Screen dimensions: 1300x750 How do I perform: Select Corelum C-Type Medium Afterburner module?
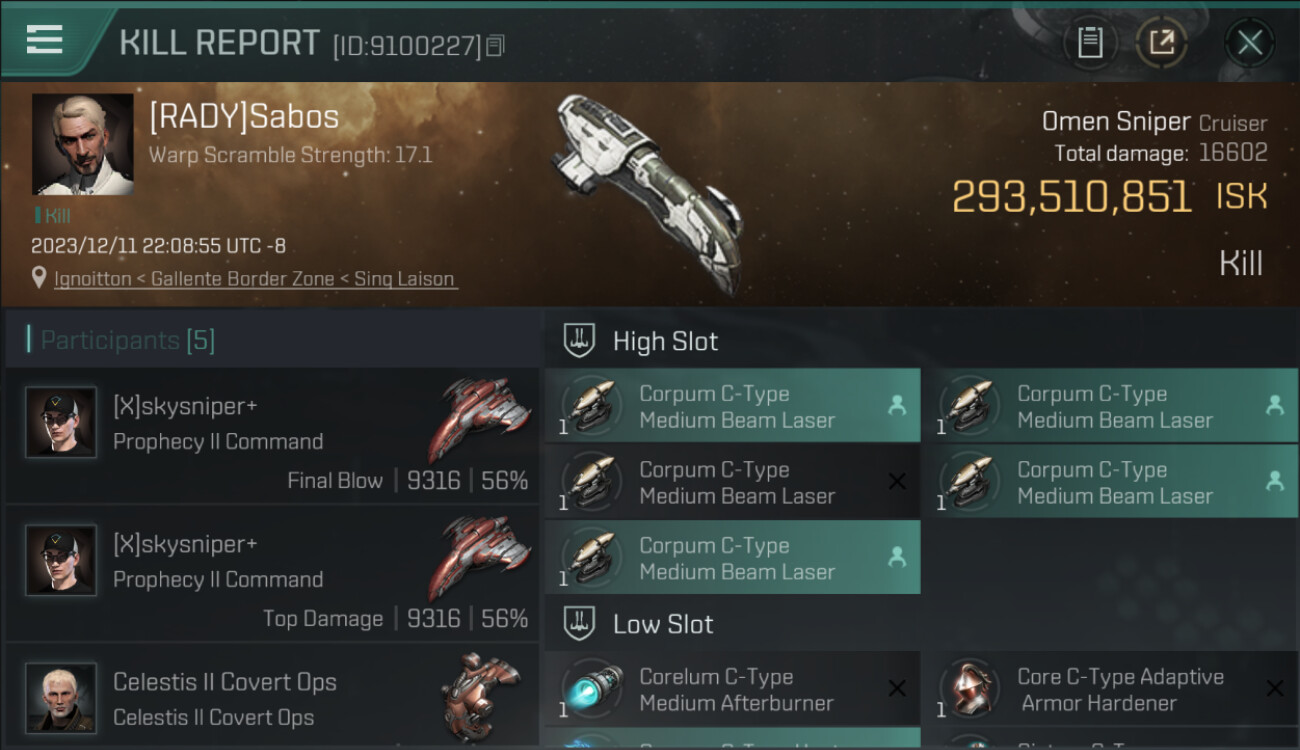tap(733, 689)
